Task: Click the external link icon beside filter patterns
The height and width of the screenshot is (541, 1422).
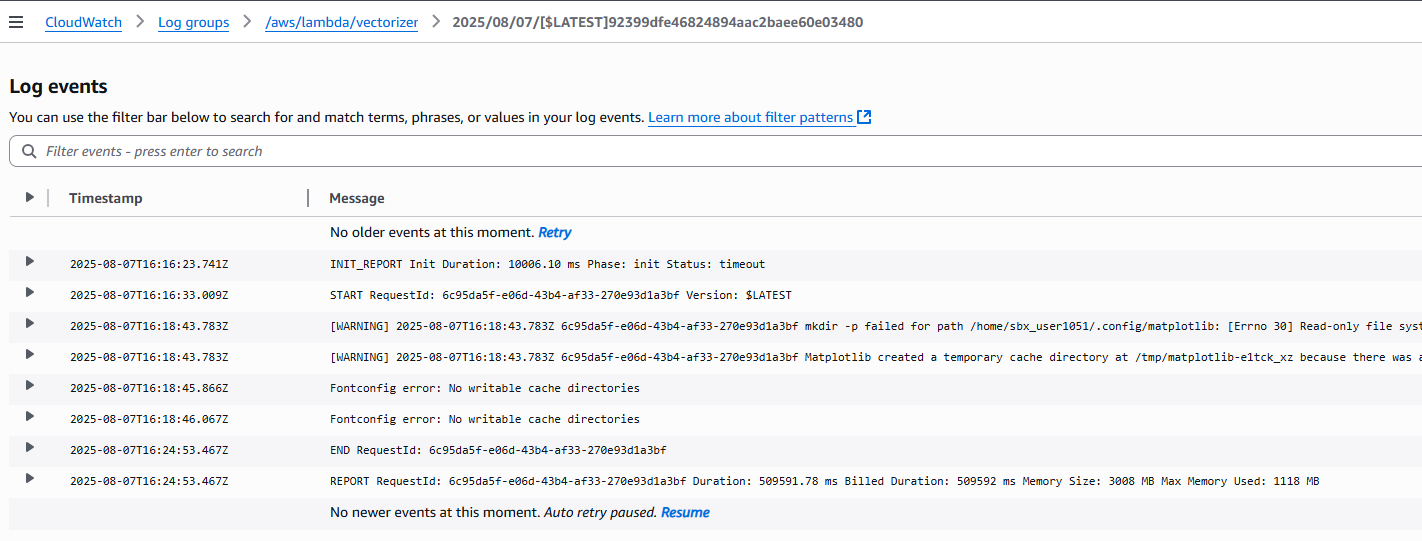Action: 865,117
